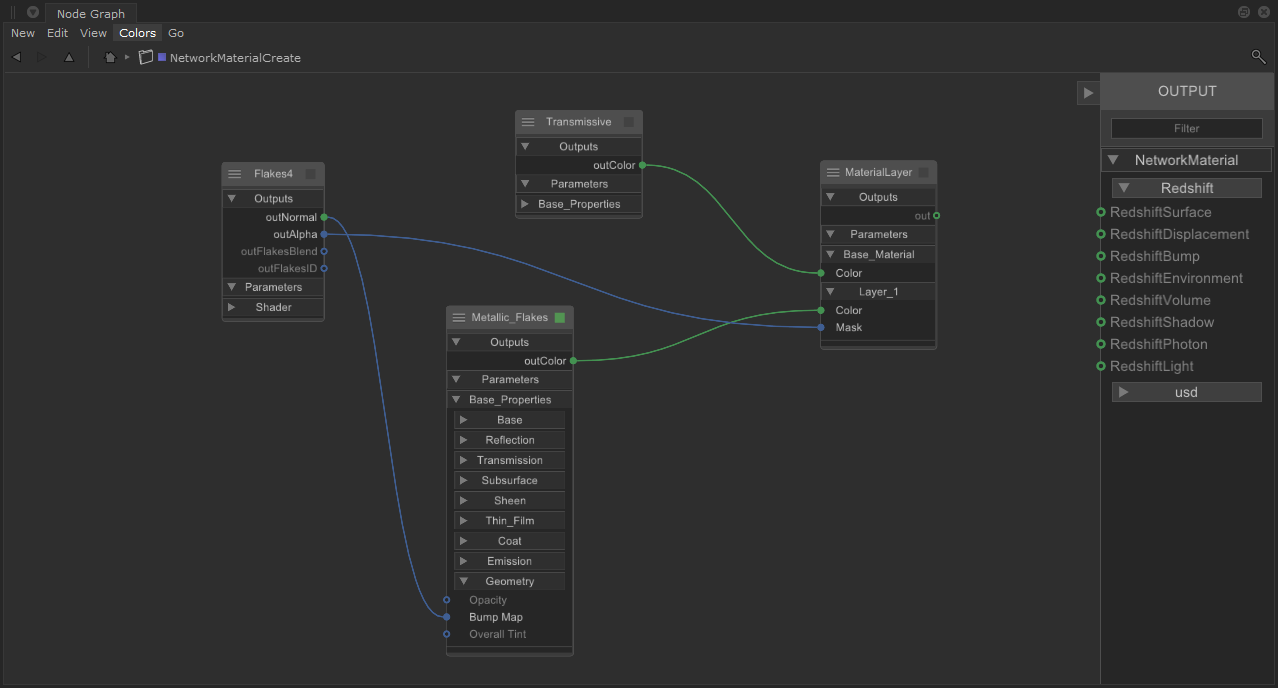Open the tab options circle-arrow icon
This screenshot has width=1278, height=688.
click(32, 13)
